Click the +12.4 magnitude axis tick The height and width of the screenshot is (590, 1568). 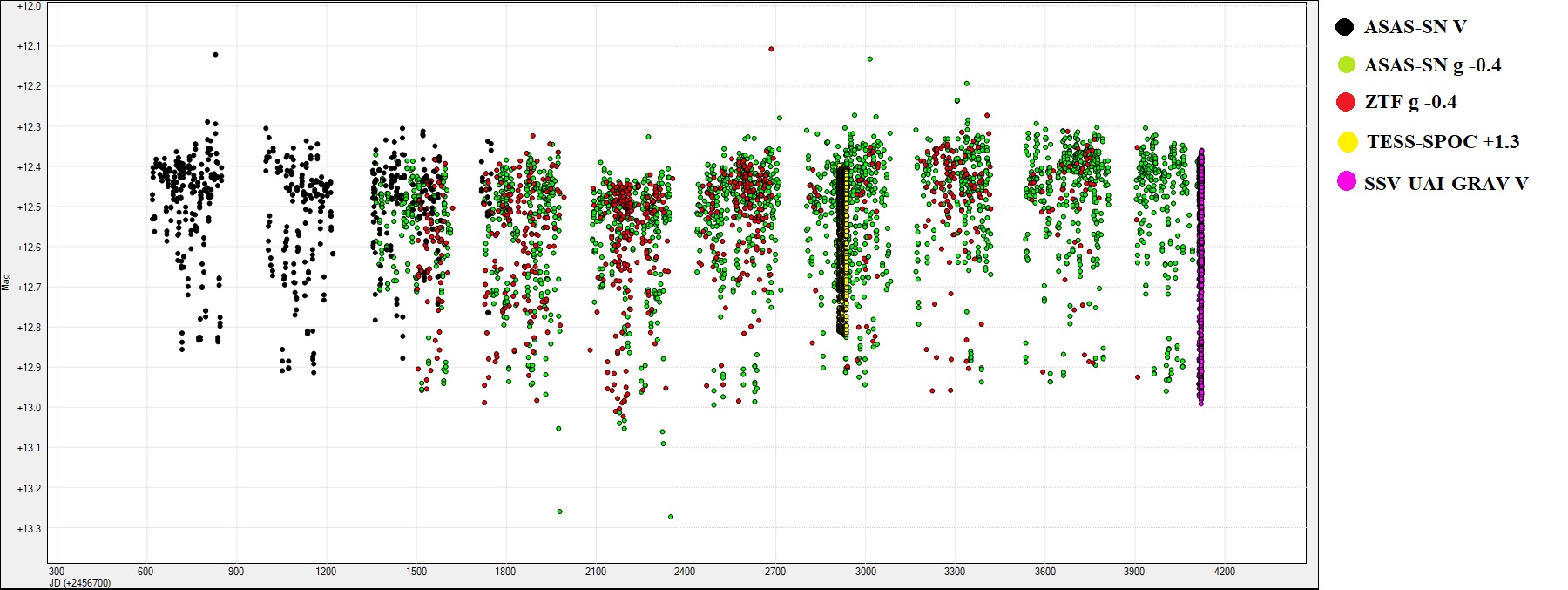[29, 167]
